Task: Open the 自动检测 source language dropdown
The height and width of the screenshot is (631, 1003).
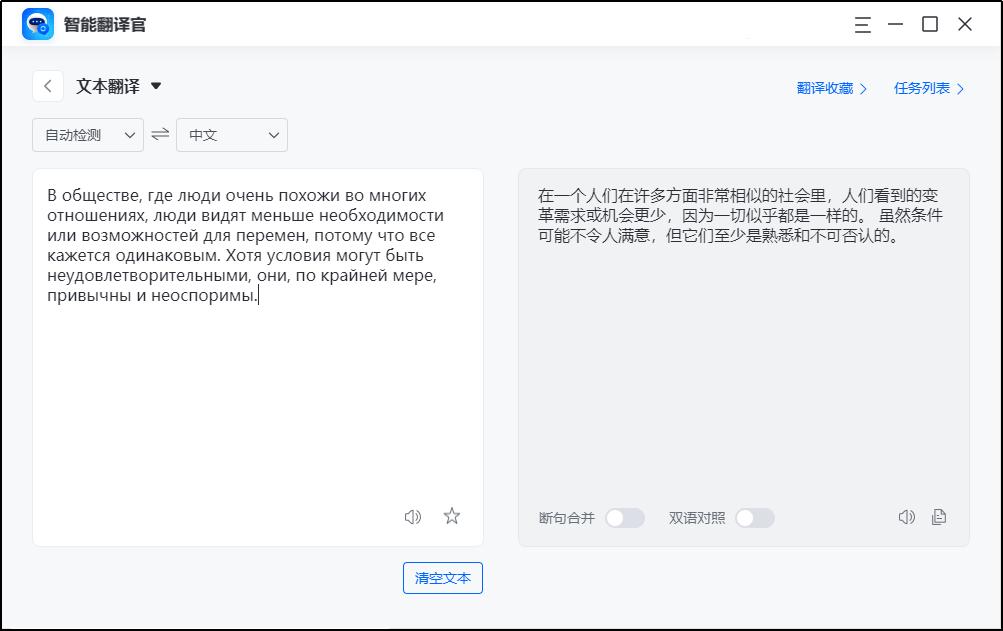Action: [87, 134]
